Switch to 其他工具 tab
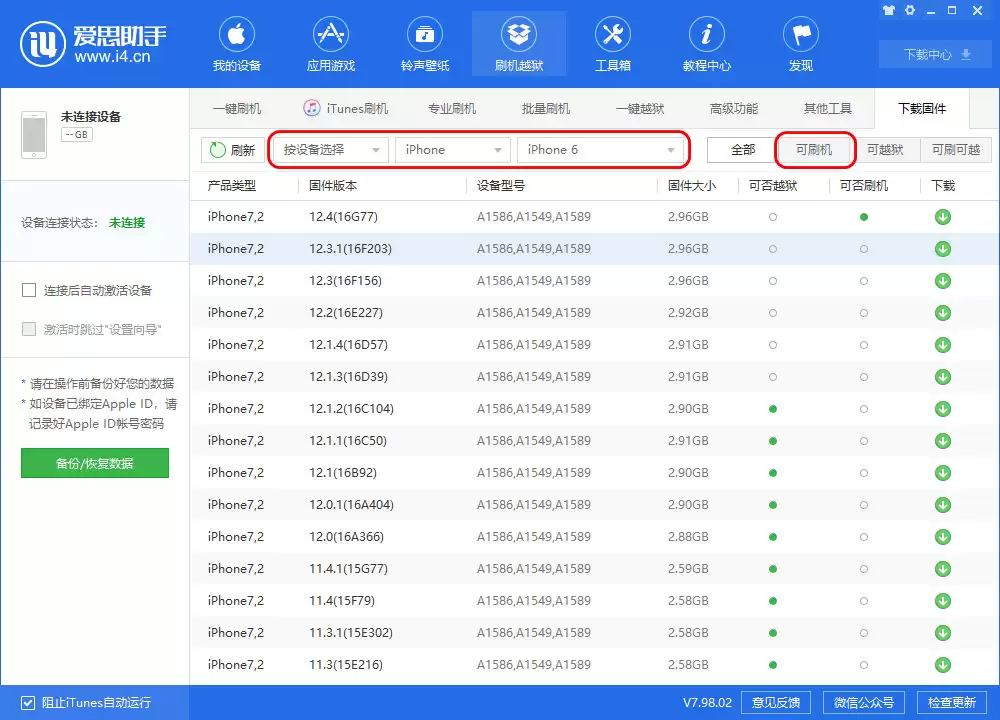The image size is (1000, 720). tap(828, 108)
